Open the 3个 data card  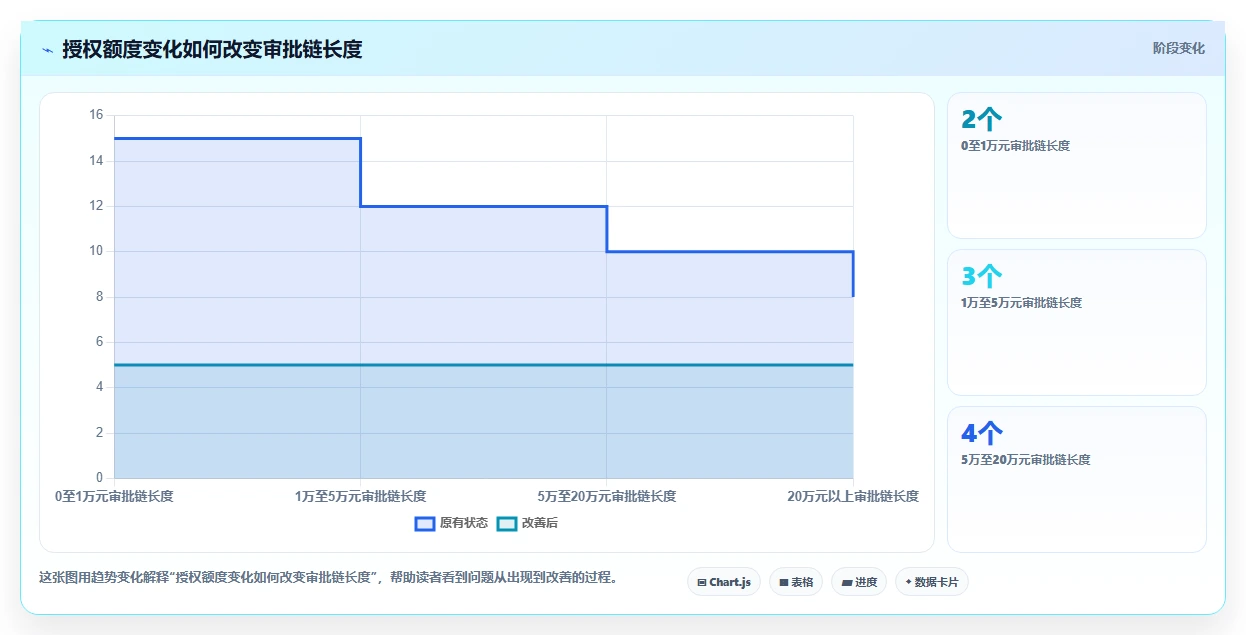point(1077,322)
